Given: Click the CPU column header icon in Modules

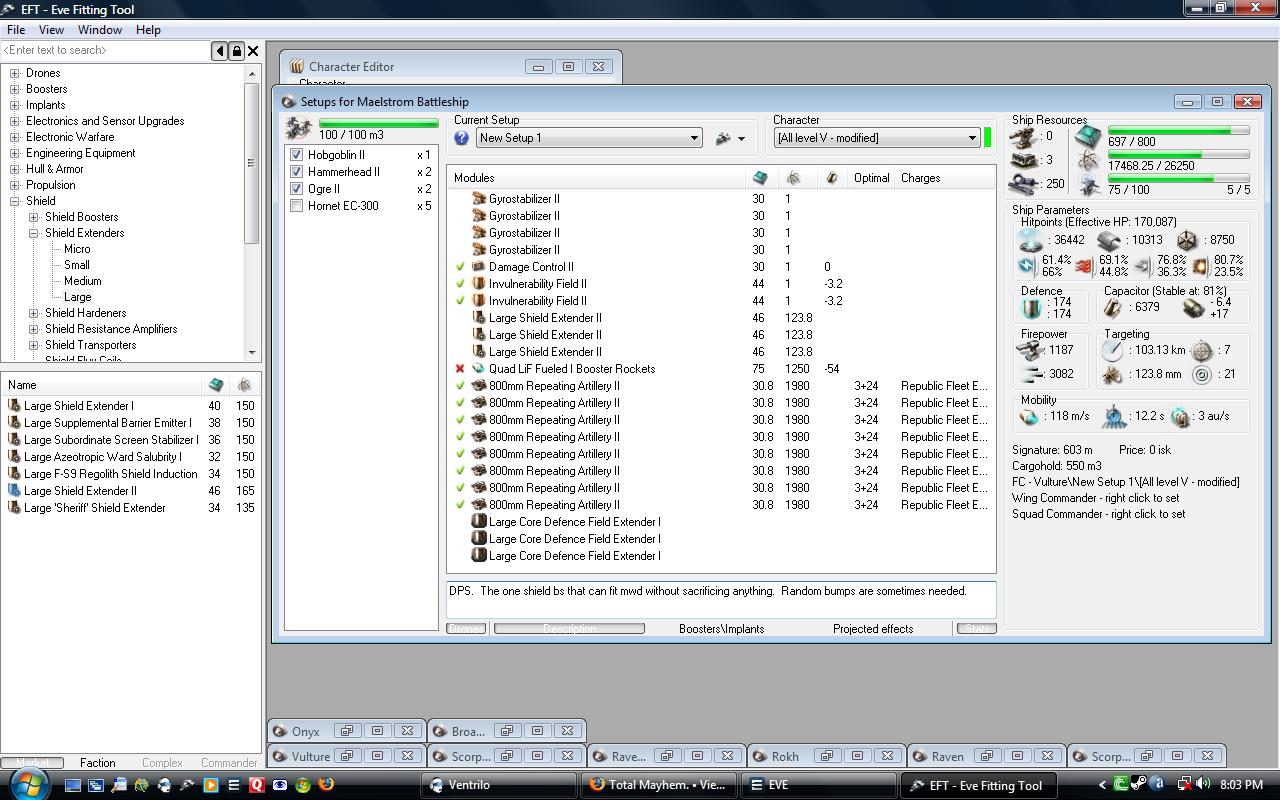Looking at the screenshot, I should coord(760,178).
